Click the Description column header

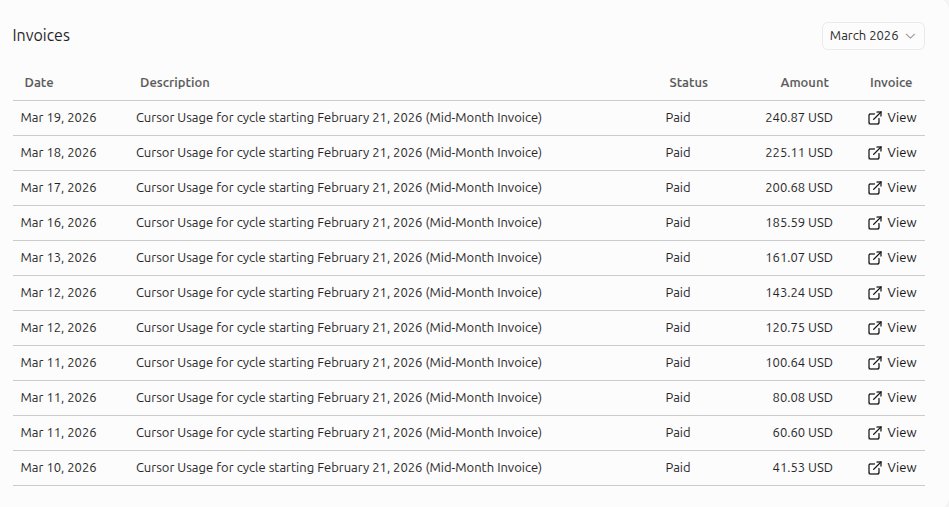pyautogui.click(x=175, y=82)
